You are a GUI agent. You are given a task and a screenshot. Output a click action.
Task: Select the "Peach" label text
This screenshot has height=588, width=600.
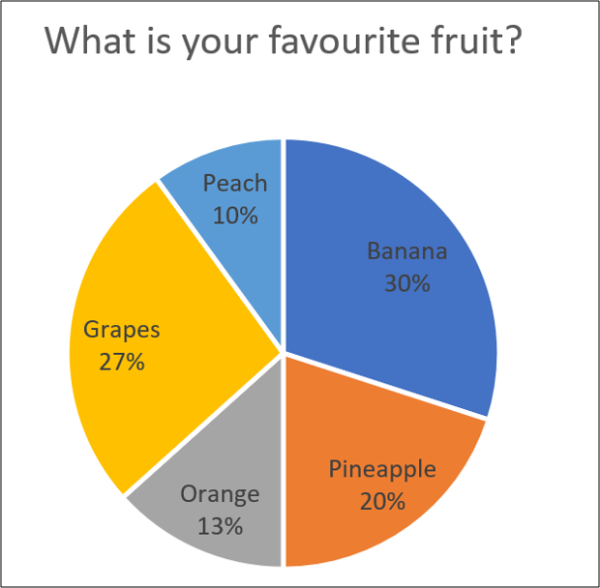click(235, 183)
